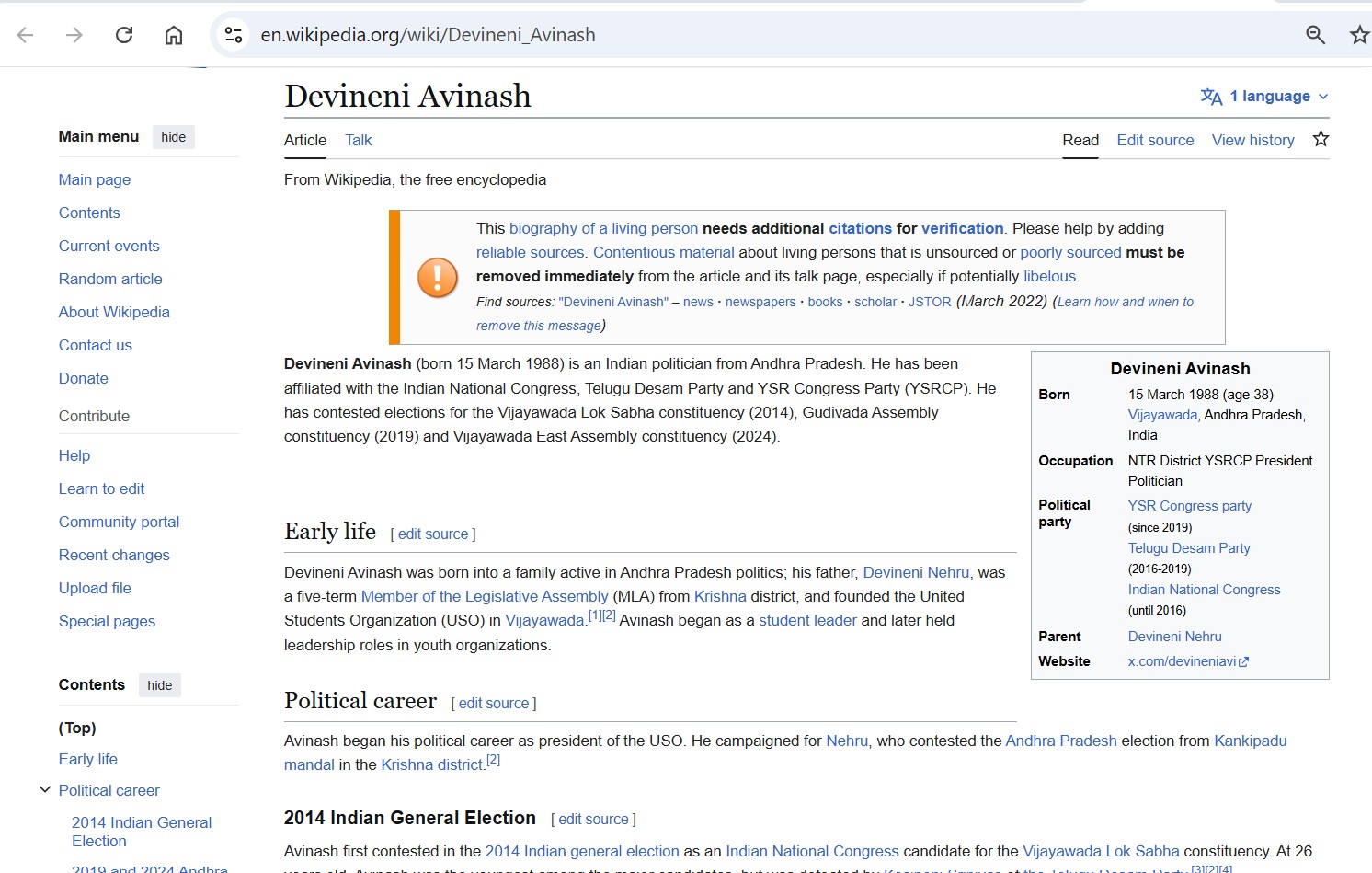Open the Edit source tab
This screenshot has height=873, width=1372.
[x=1155, y=140]
